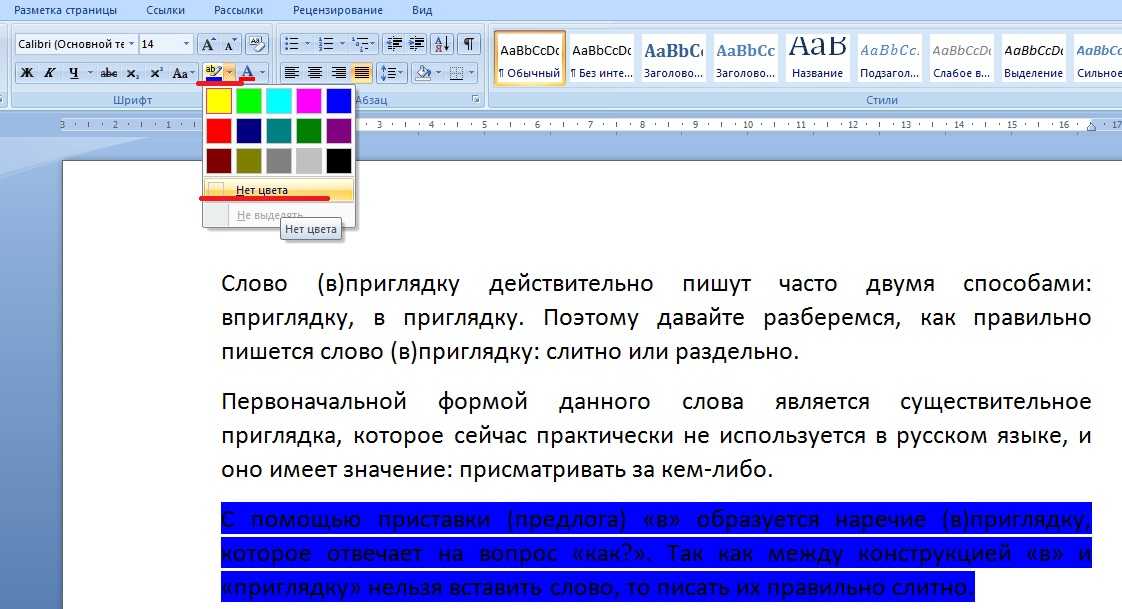
Task: Apply the Слабое выделение style
Action: click(962, 58)
